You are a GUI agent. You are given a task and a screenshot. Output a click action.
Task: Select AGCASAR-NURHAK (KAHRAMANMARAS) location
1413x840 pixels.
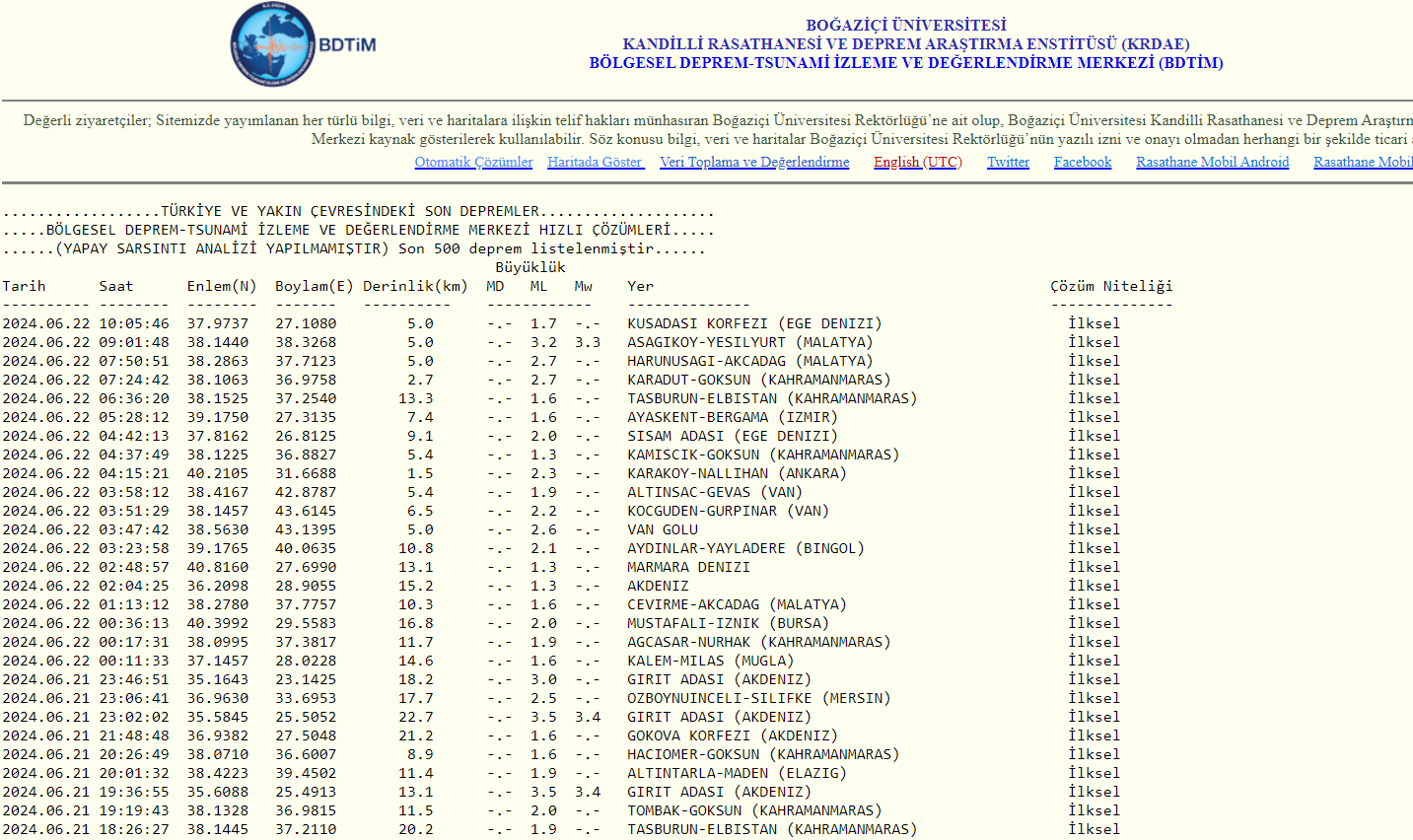759,642
